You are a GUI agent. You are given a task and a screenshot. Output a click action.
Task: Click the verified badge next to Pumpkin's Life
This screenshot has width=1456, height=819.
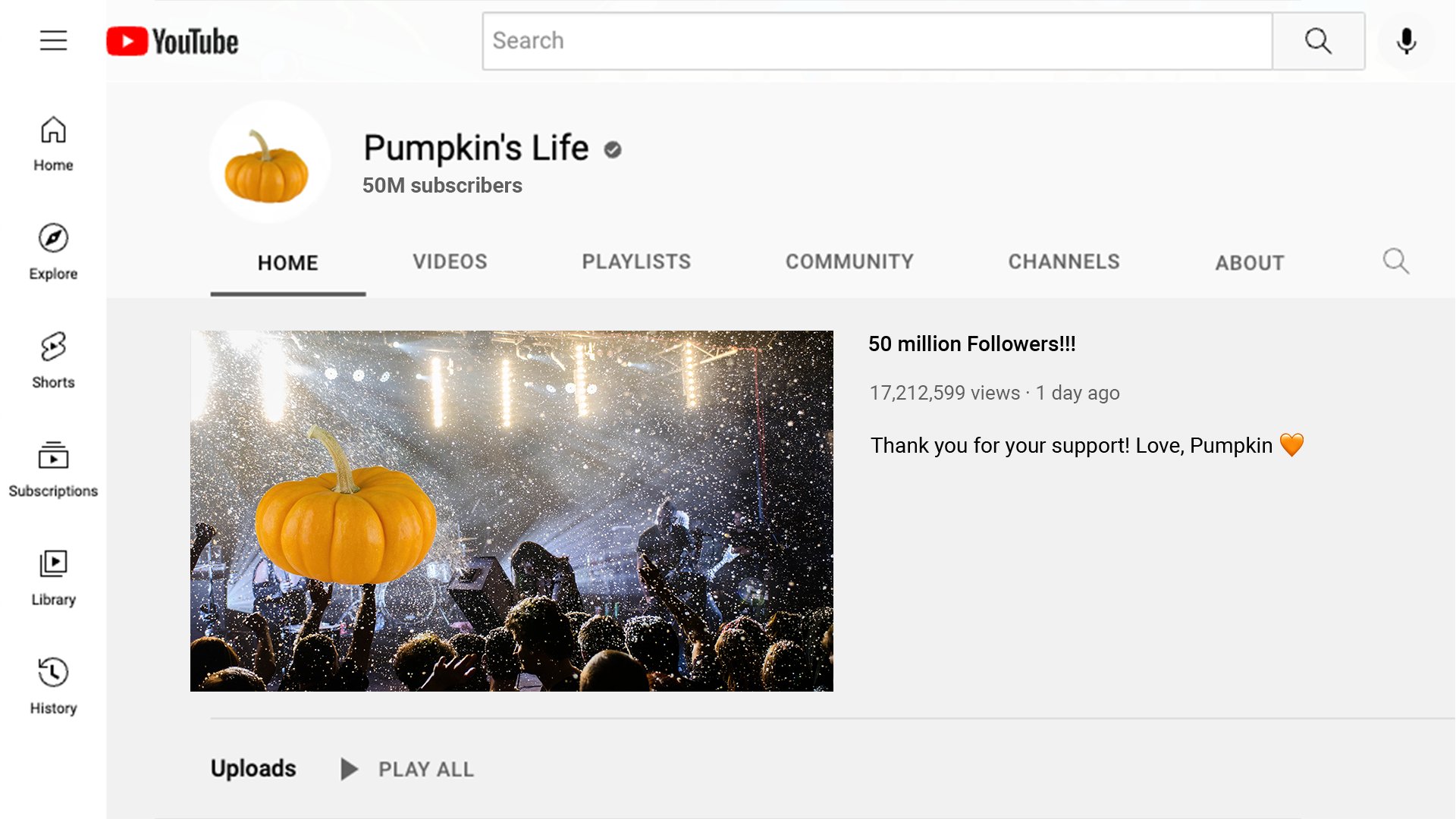611,149
